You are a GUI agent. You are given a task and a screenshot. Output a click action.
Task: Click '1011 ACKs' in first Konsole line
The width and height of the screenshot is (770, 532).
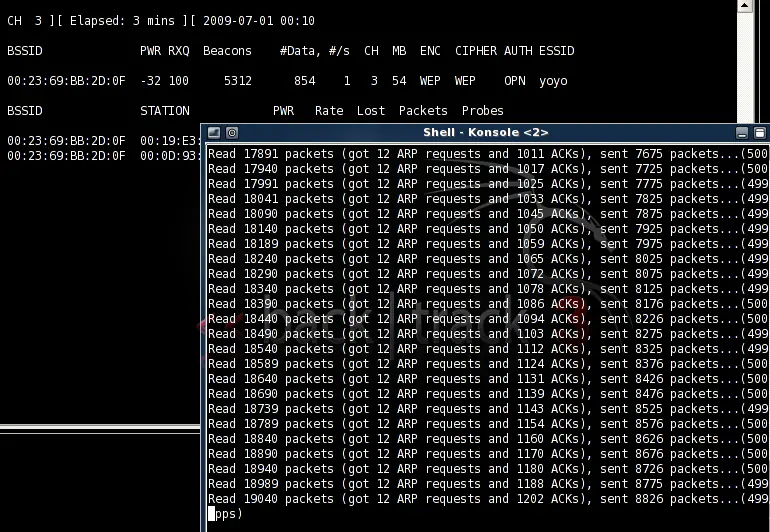point(550,154)
